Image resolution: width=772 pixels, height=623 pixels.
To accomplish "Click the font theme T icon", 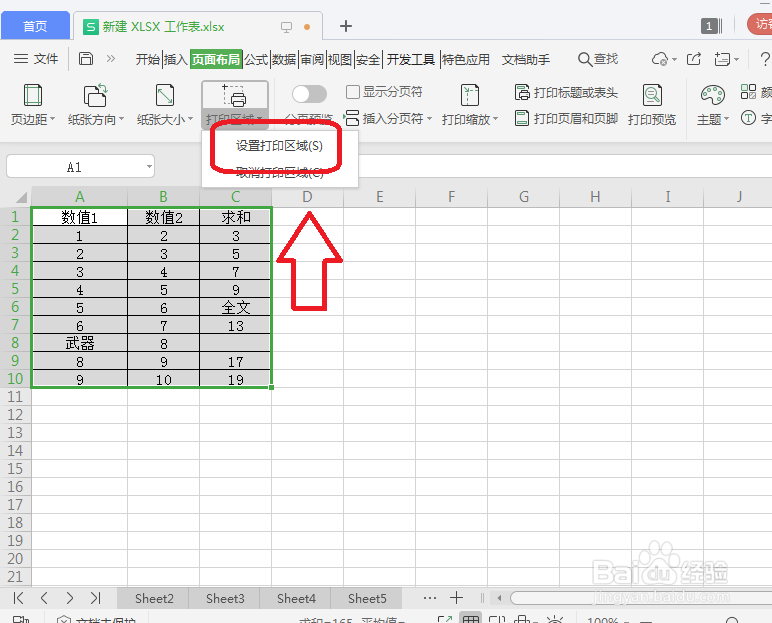I will click(748, 118).
